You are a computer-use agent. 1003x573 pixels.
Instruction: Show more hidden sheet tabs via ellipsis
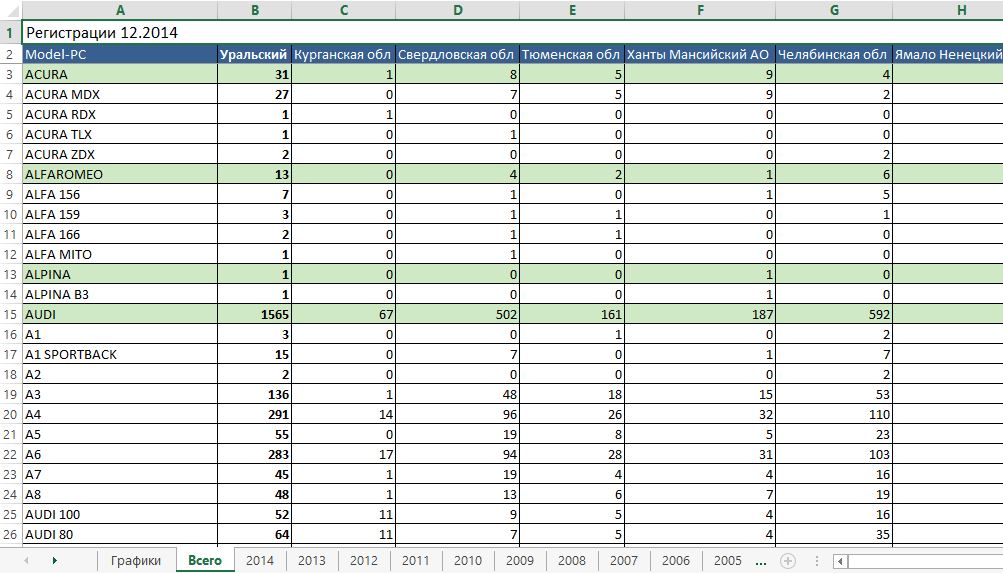(x=761, y=561)
